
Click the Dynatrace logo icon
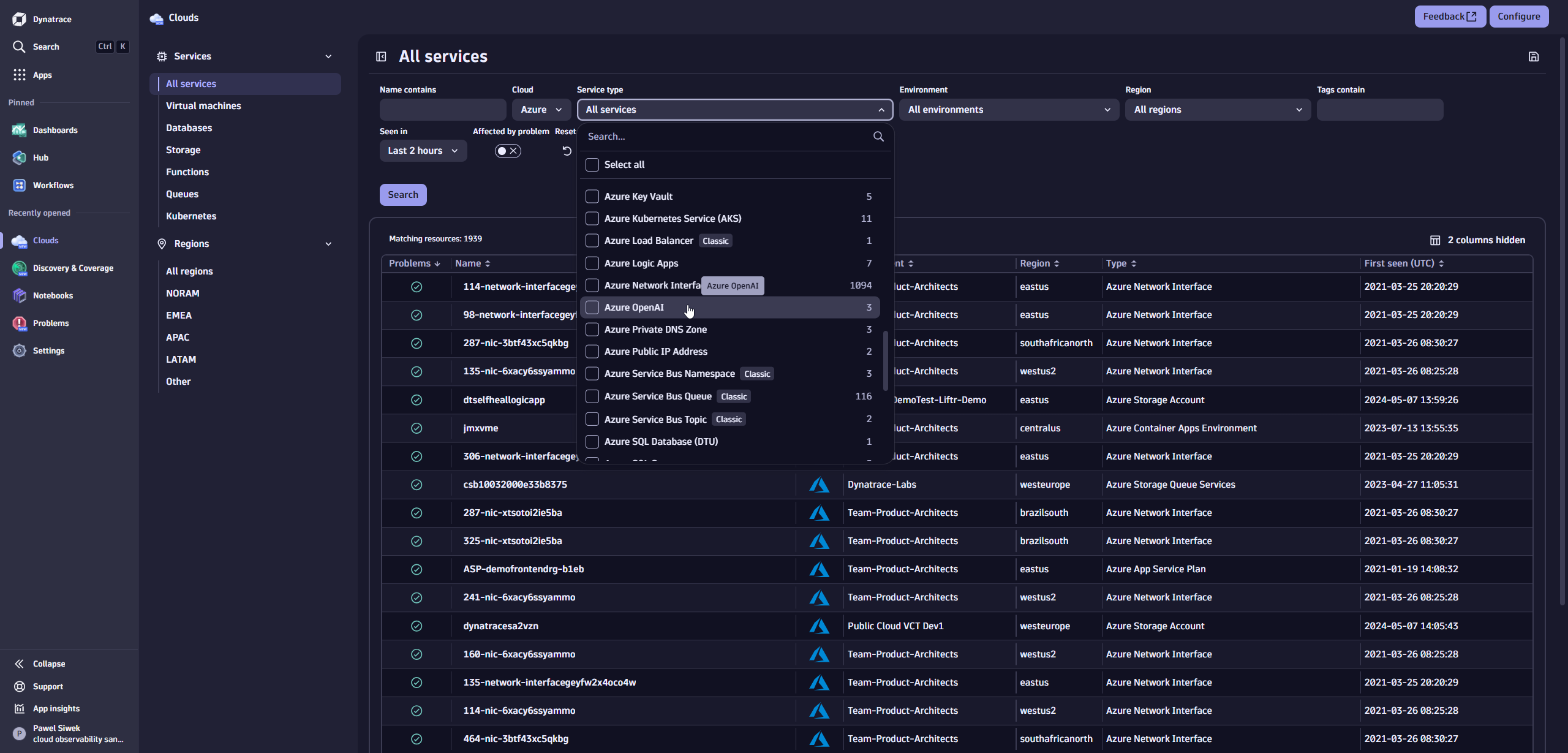pos(18,18)
